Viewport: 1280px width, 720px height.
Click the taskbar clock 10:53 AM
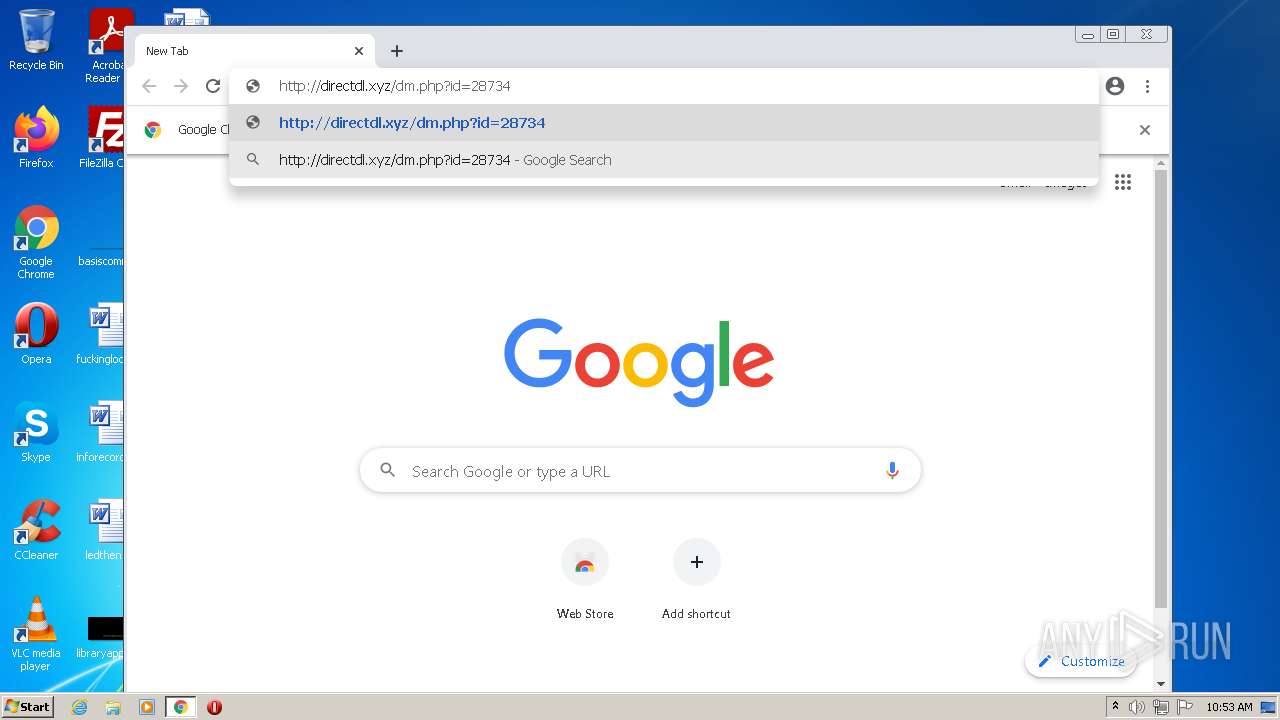tap(1229, 707)
